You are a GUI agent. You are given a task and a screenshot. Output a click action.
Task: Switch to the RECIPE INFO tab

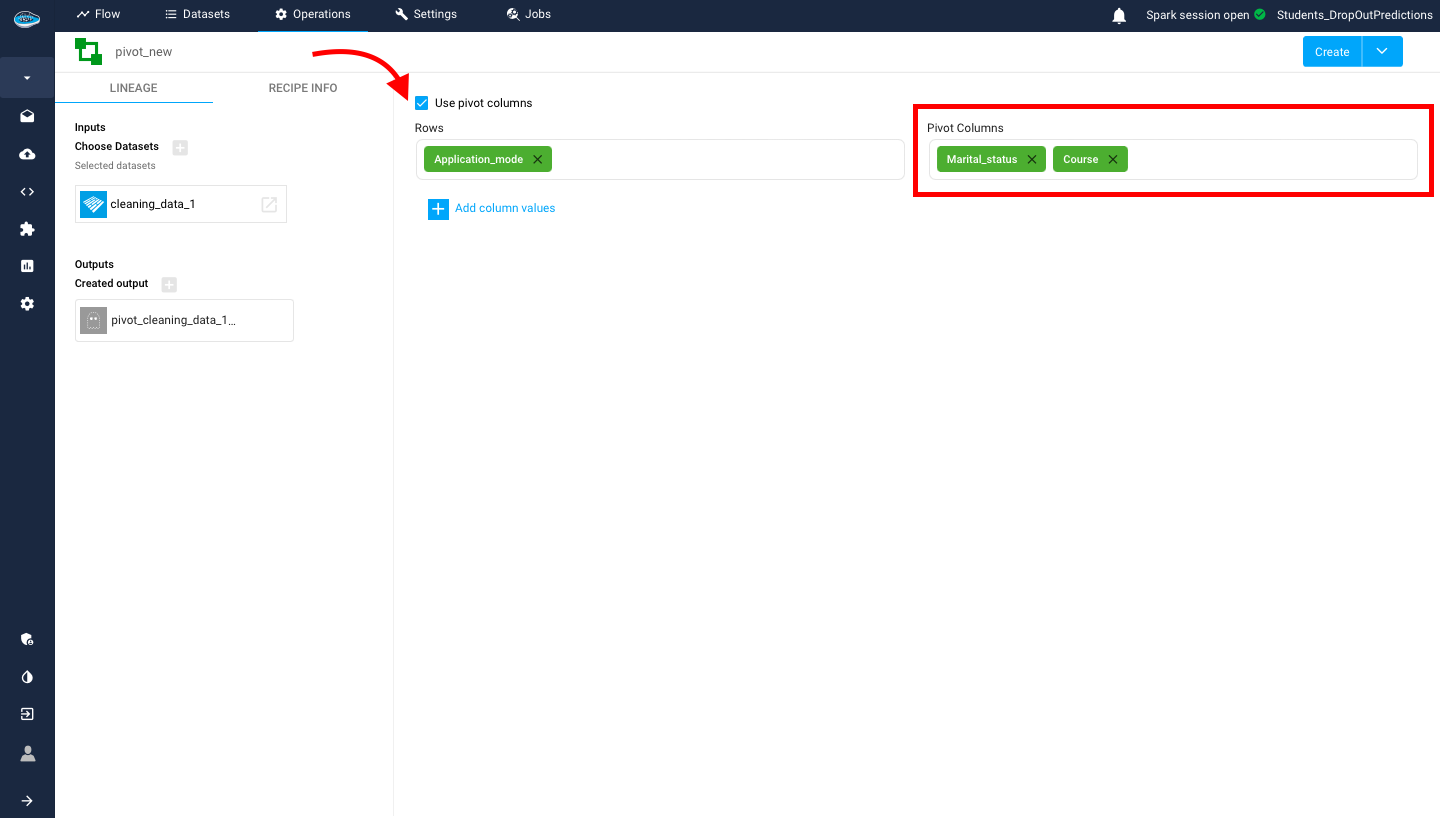point(302,88)
